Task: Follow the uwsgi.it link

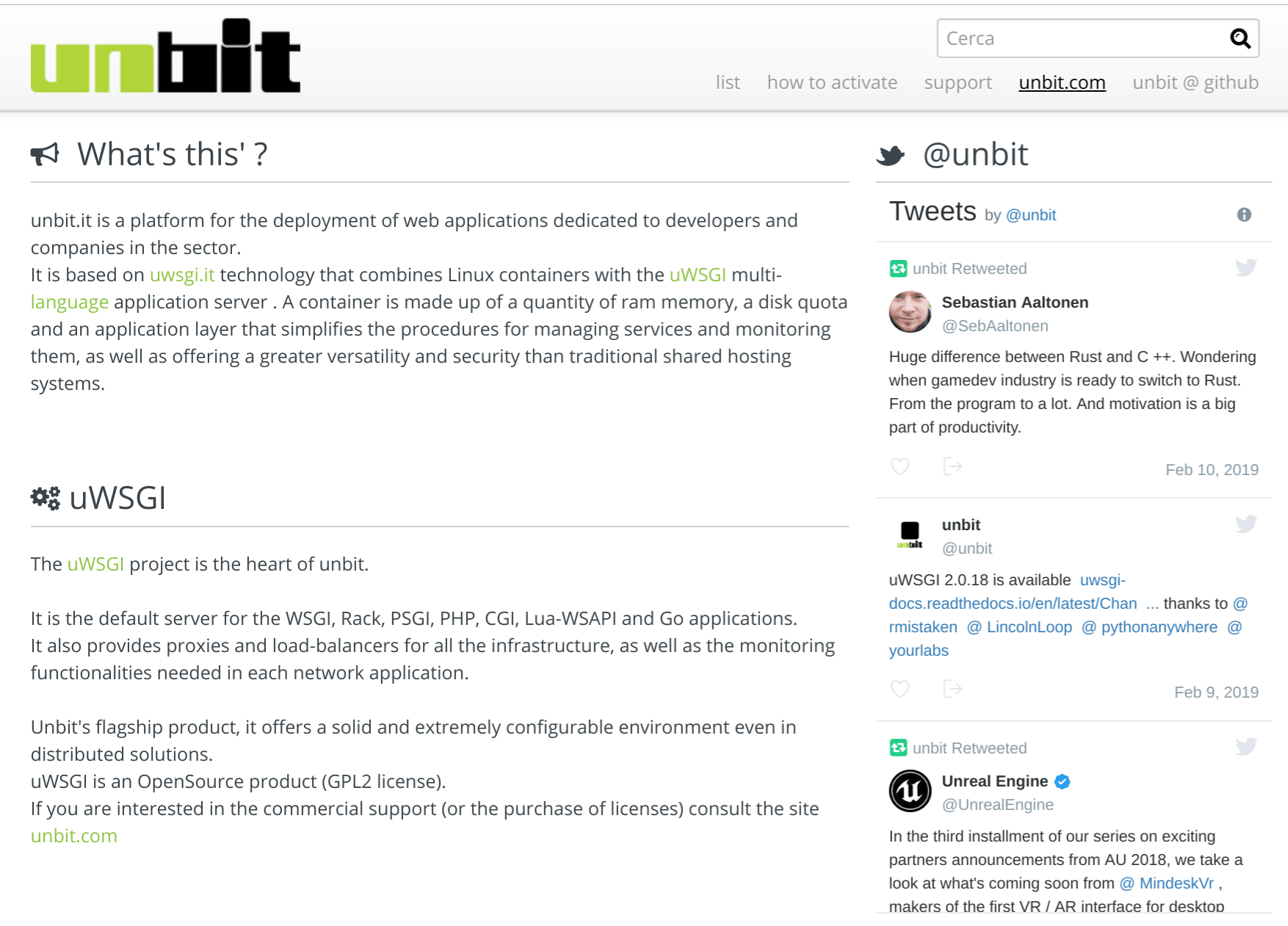Action: [x=182, y=275]
